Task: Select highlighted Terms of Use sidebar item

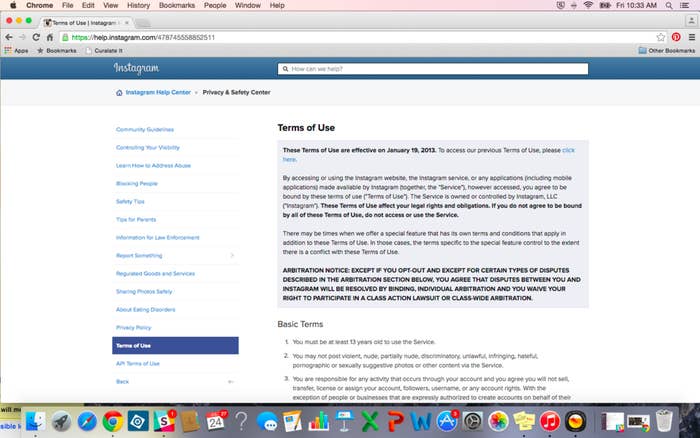Action: click(175, 346)
